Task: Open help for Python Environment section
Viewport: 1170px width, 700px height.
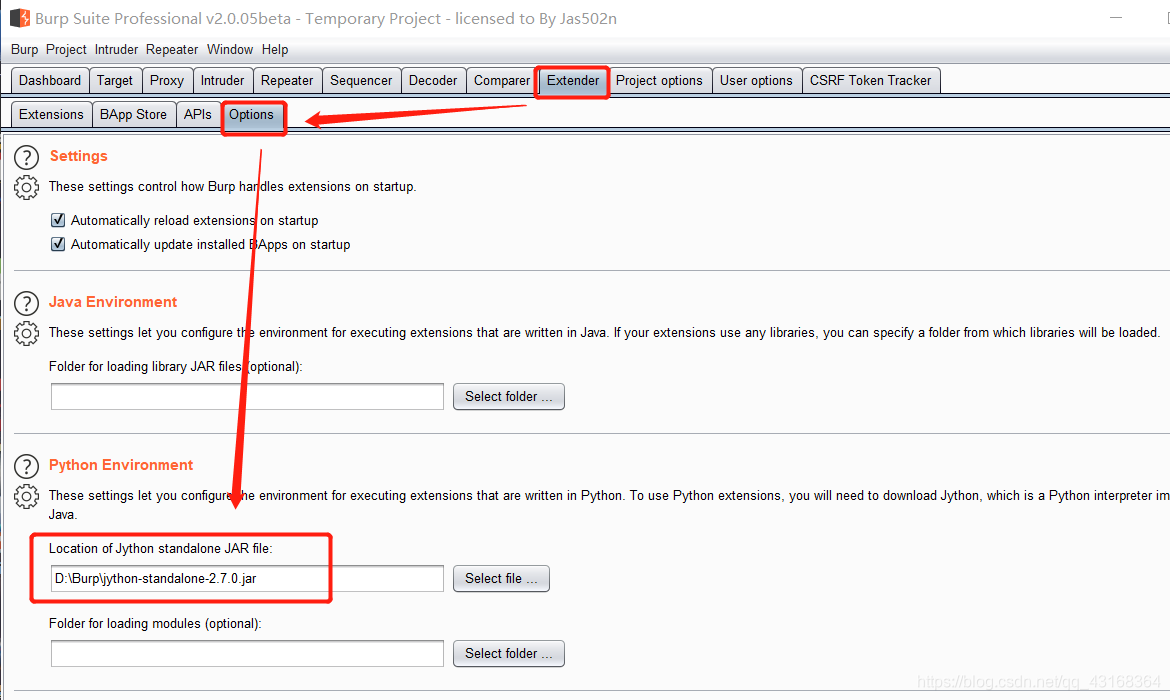Action: click(26, 466)
